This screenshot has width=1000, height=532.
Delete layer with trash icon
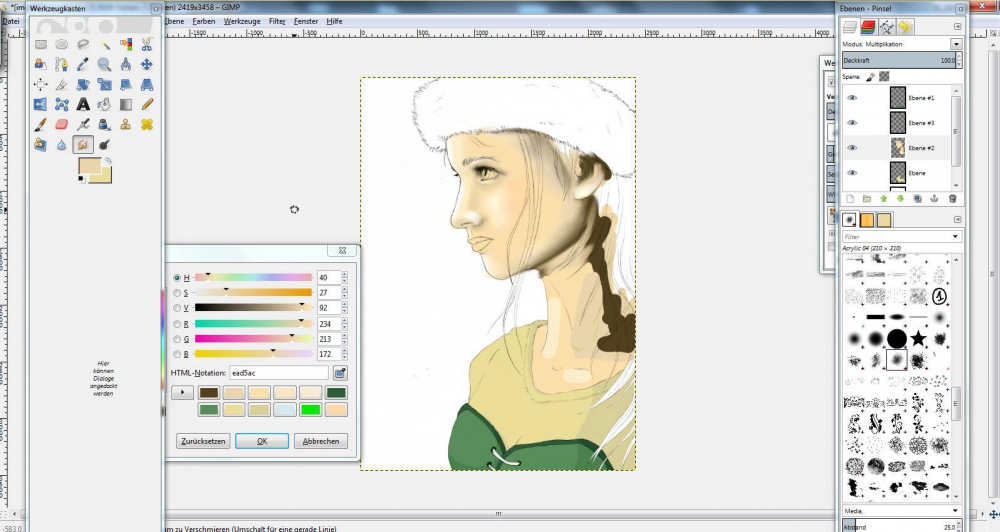click(952, 199)
